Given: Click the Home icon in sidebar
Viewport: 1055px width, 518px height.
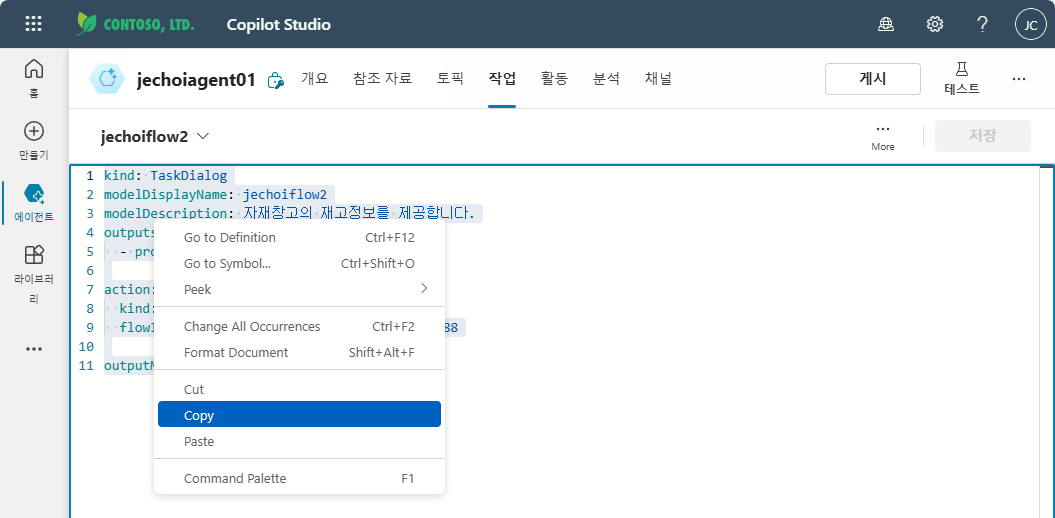Looking at the screenshot, I should pos(34,69).
